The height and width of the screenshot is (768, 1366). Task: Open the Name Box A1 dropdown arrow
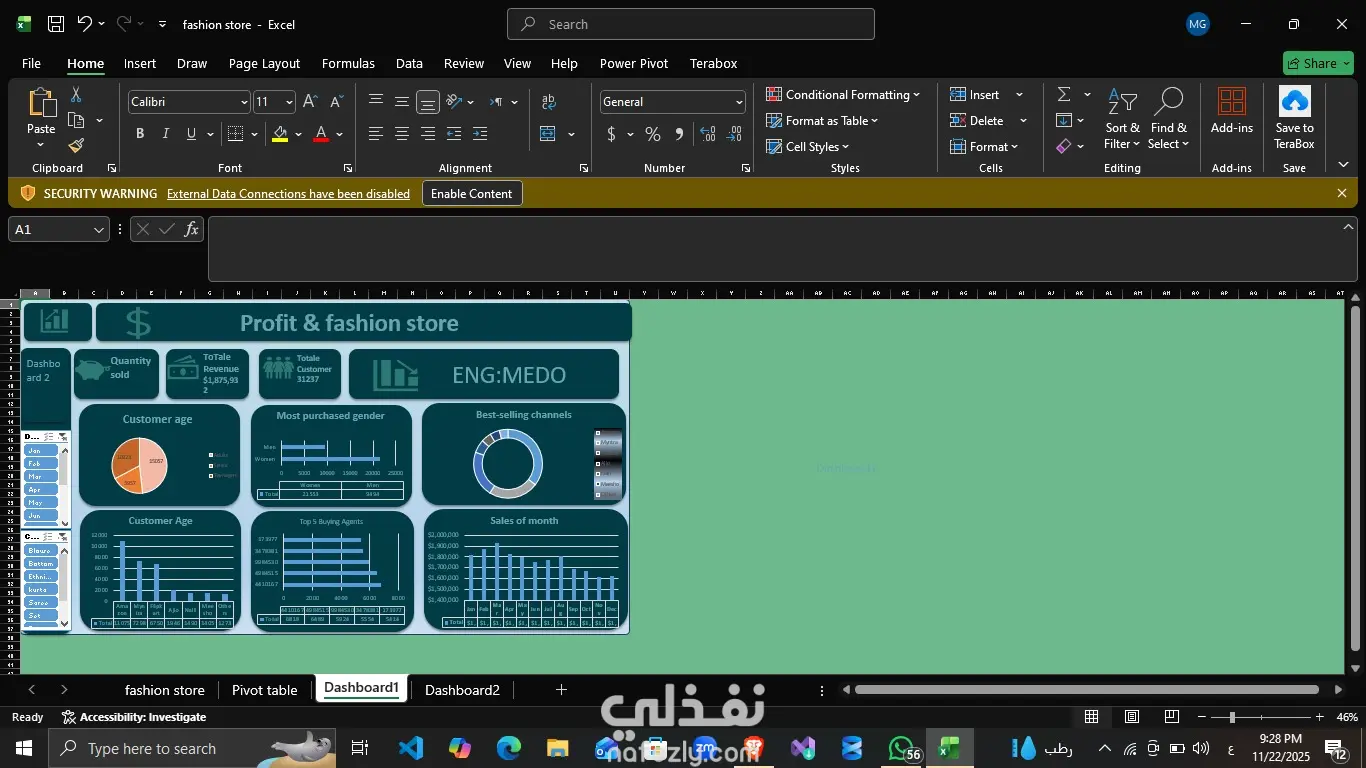click(x=99, y=230)
